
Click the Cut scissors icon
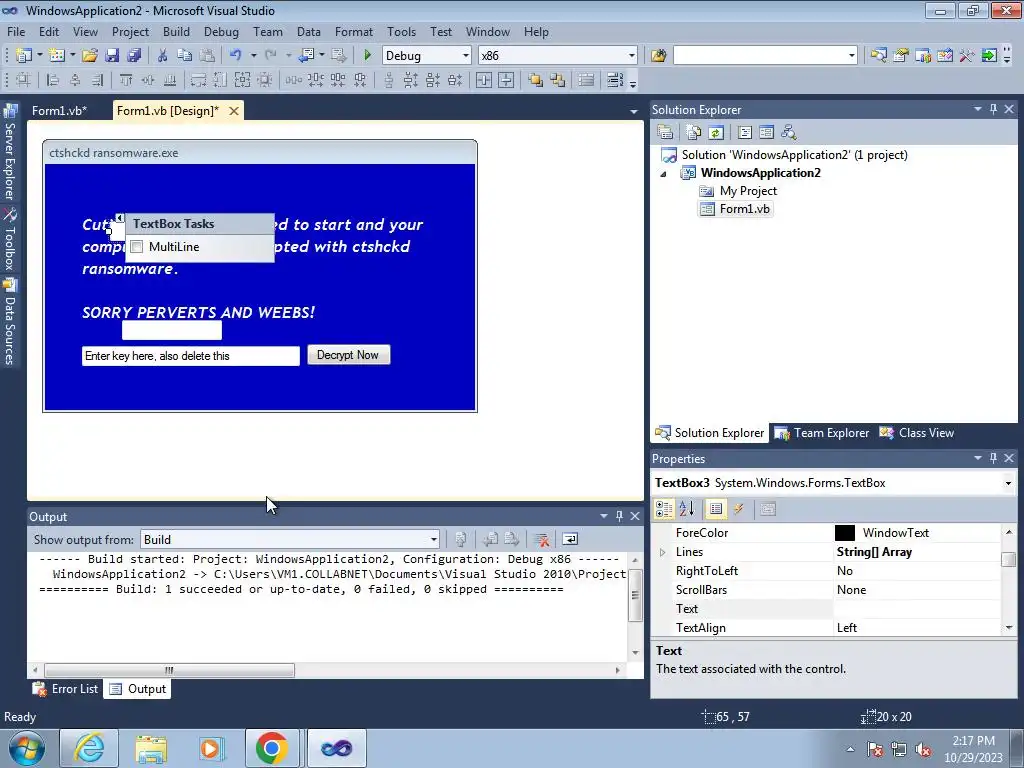click(163, 56)
